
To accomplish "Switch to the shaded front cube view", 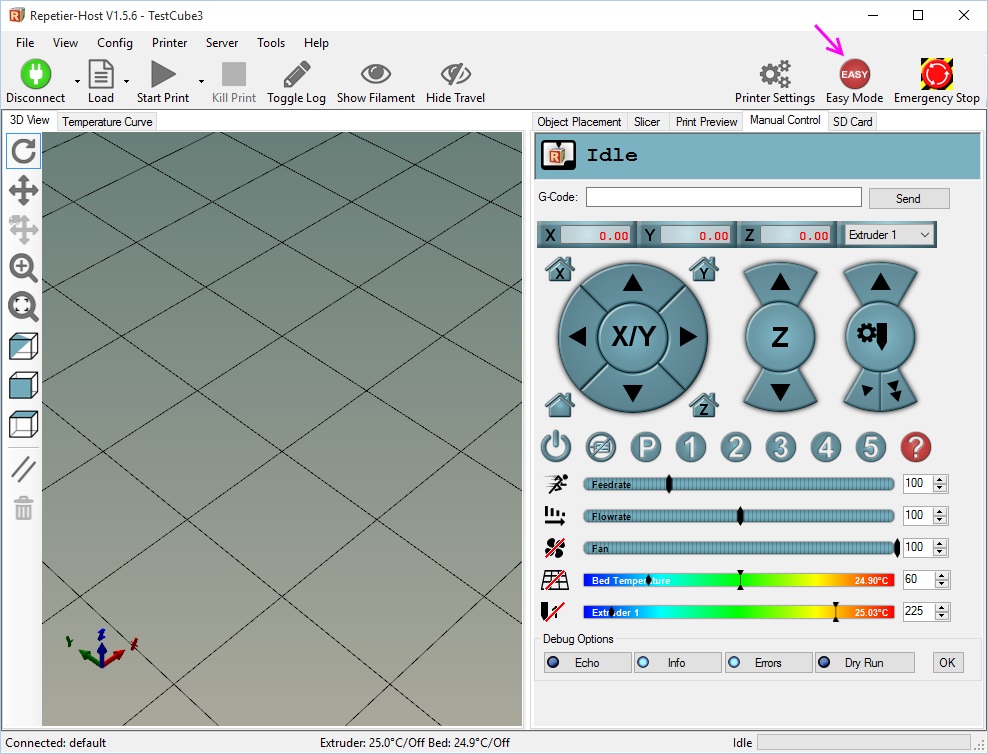I will pos(23,346).
